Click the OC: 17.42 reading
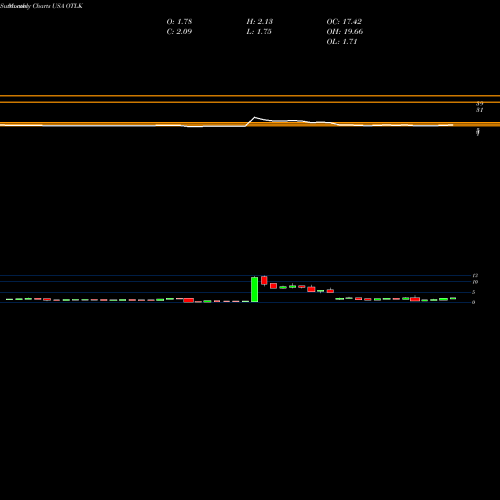500x500 pixels. 344,21
